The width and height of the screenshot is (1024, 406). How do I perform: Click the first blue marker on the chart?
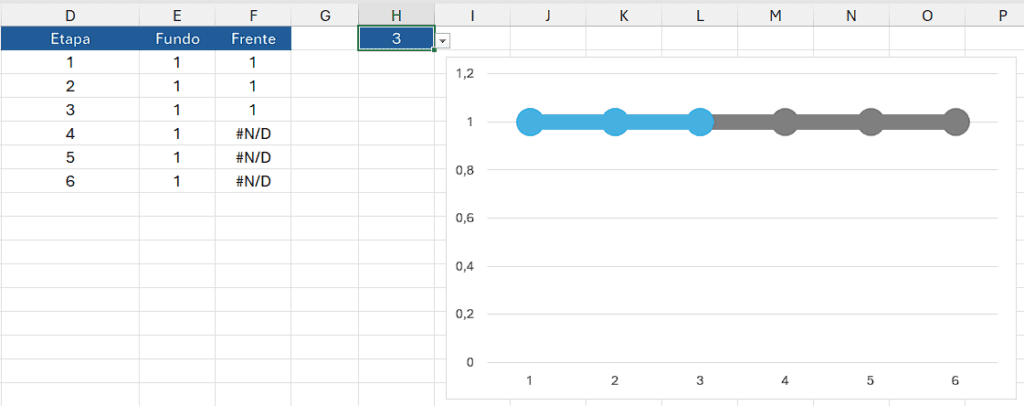click(x=530, y=123)
